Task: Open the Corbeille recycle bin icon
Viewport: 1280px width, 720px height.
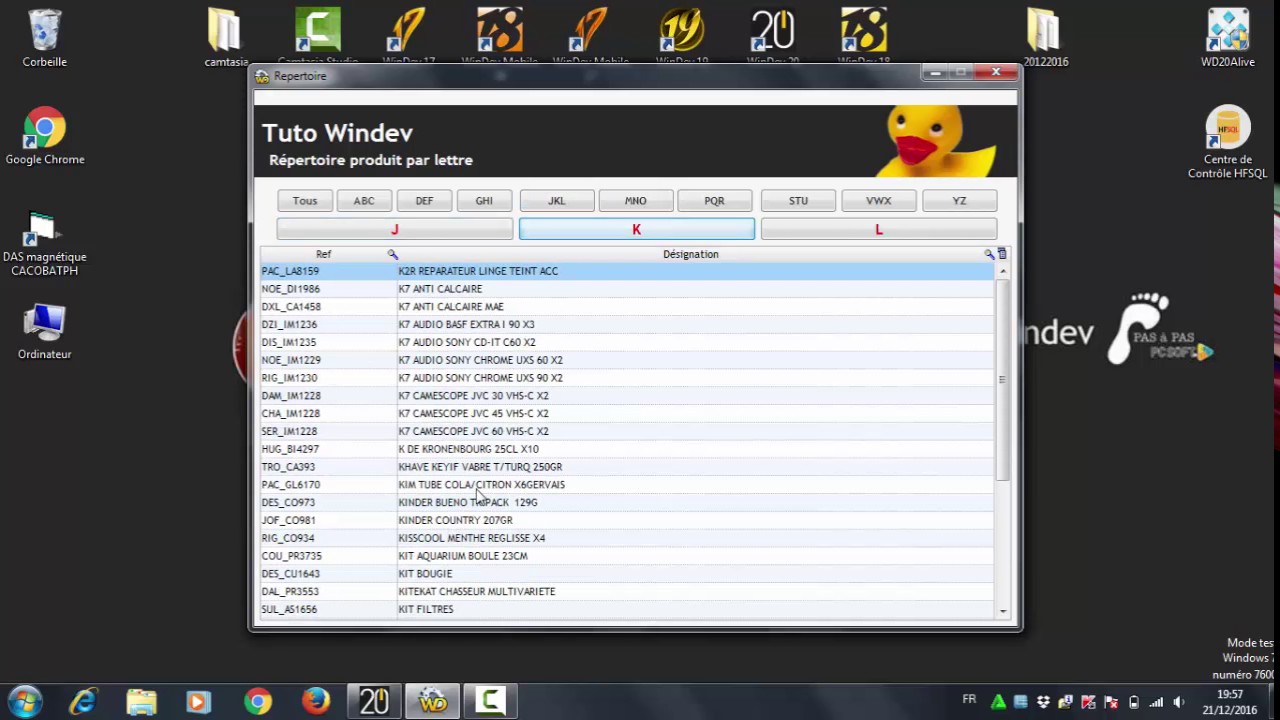Action: (x=45, y=38)
